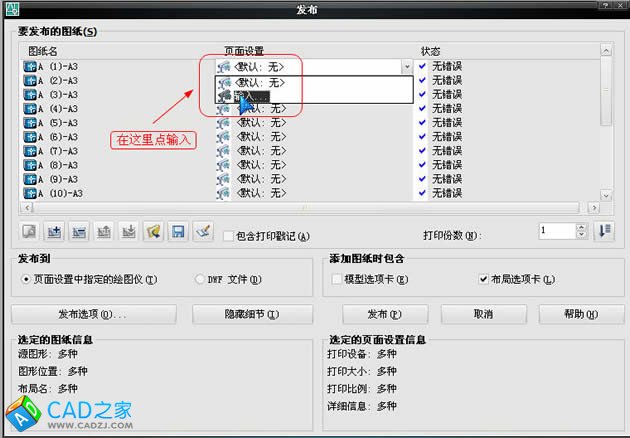Click the 状态 column header
This screenshot has height=438, width=630.
(x=431, y=50)
